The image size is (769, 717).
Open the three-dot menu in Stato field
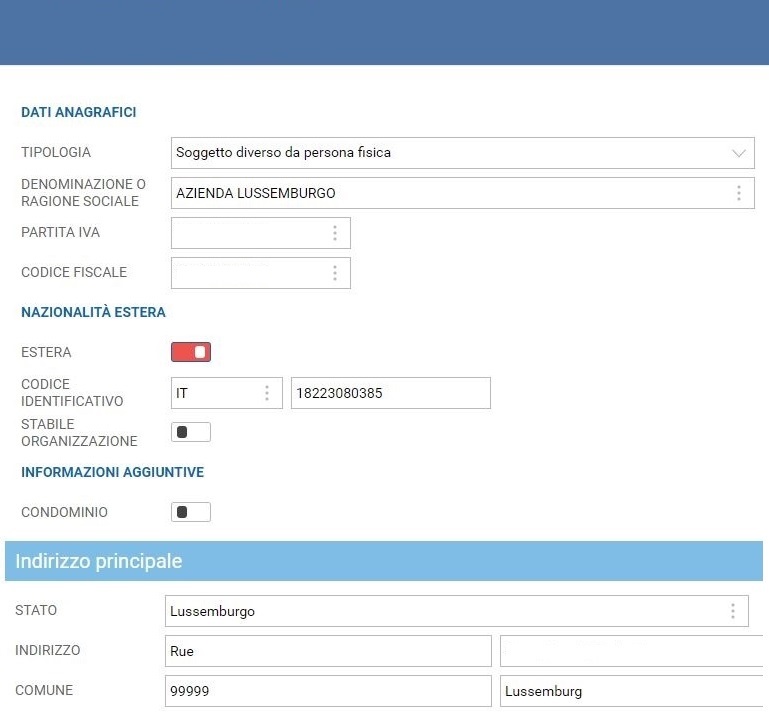[732, 611]
